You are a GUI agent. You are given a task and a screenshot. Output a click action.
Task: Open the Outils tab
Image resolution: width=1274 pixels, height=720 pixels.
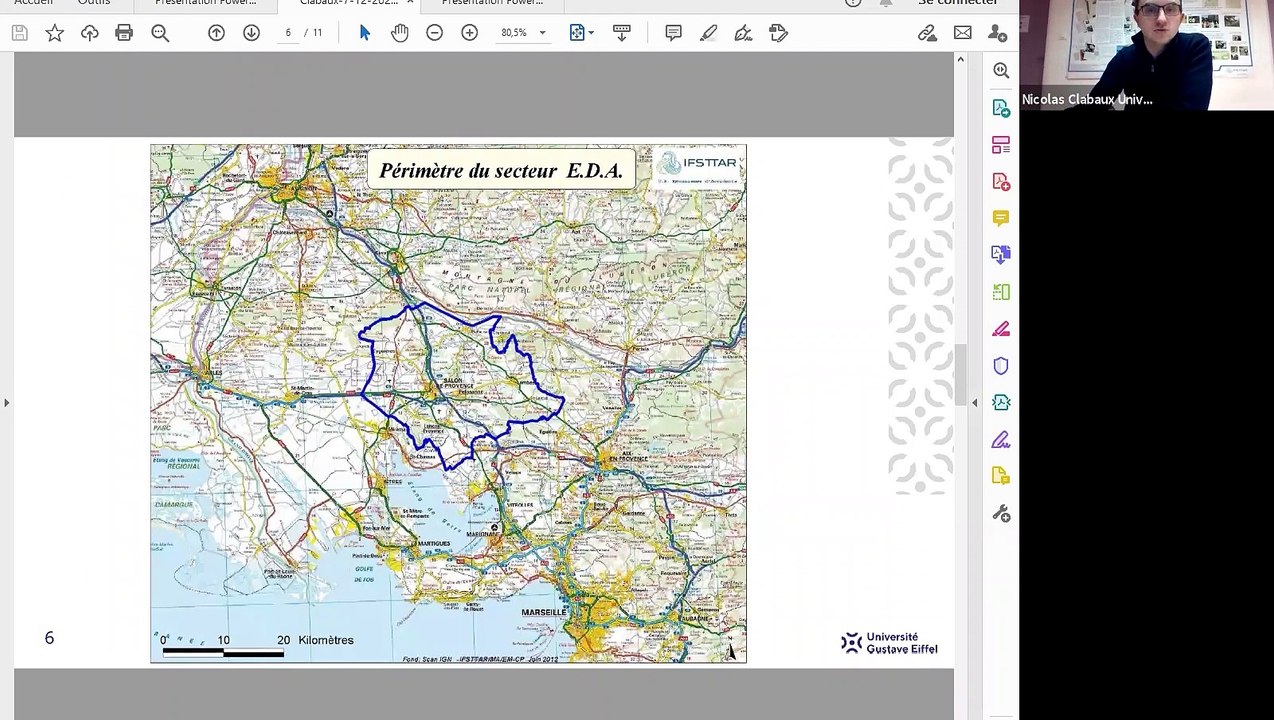click(x=94, y=3)
